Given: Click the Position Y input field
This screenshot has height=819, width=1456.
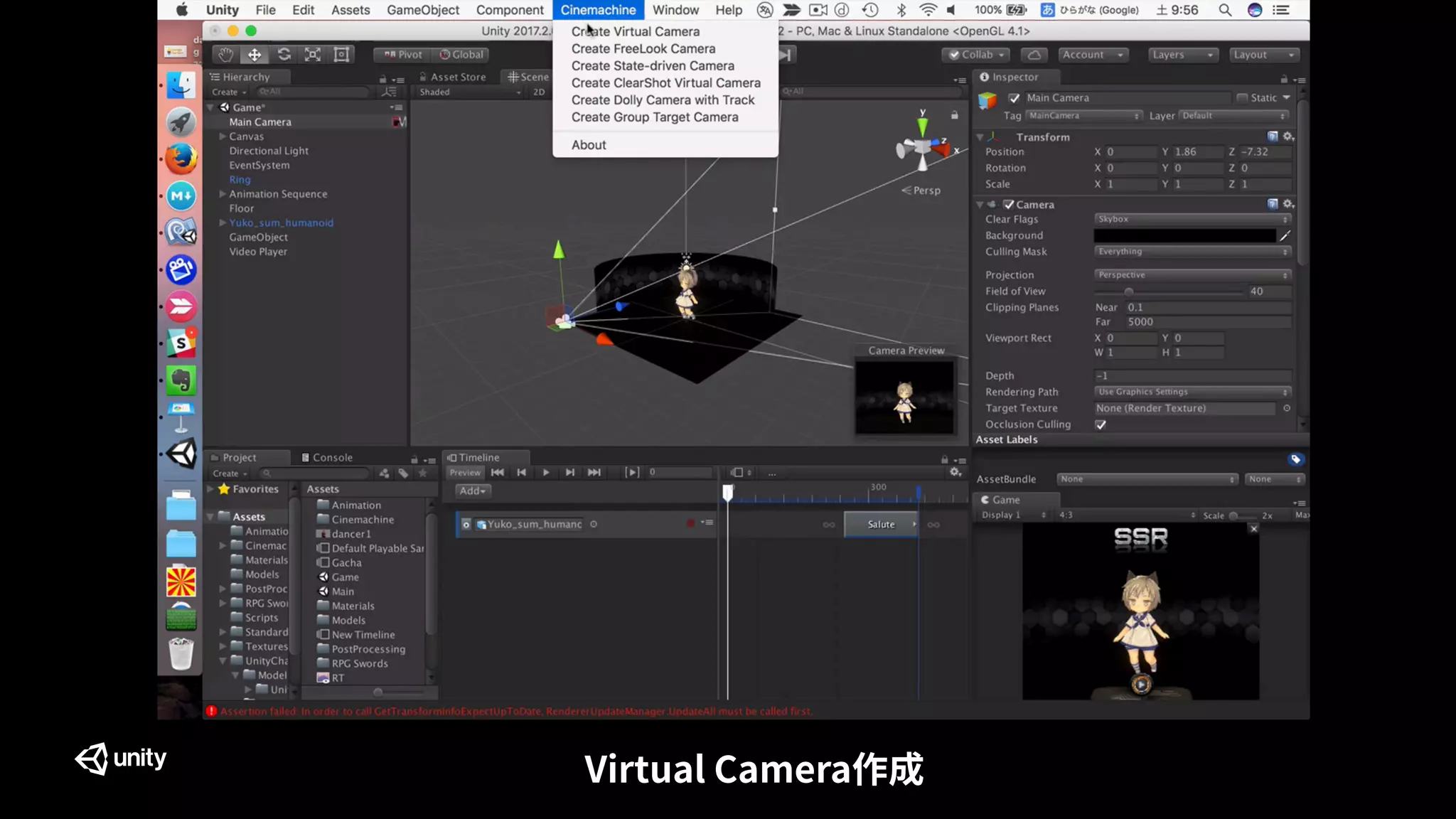Looking at the screenshot, I should tap(1198, 152).
